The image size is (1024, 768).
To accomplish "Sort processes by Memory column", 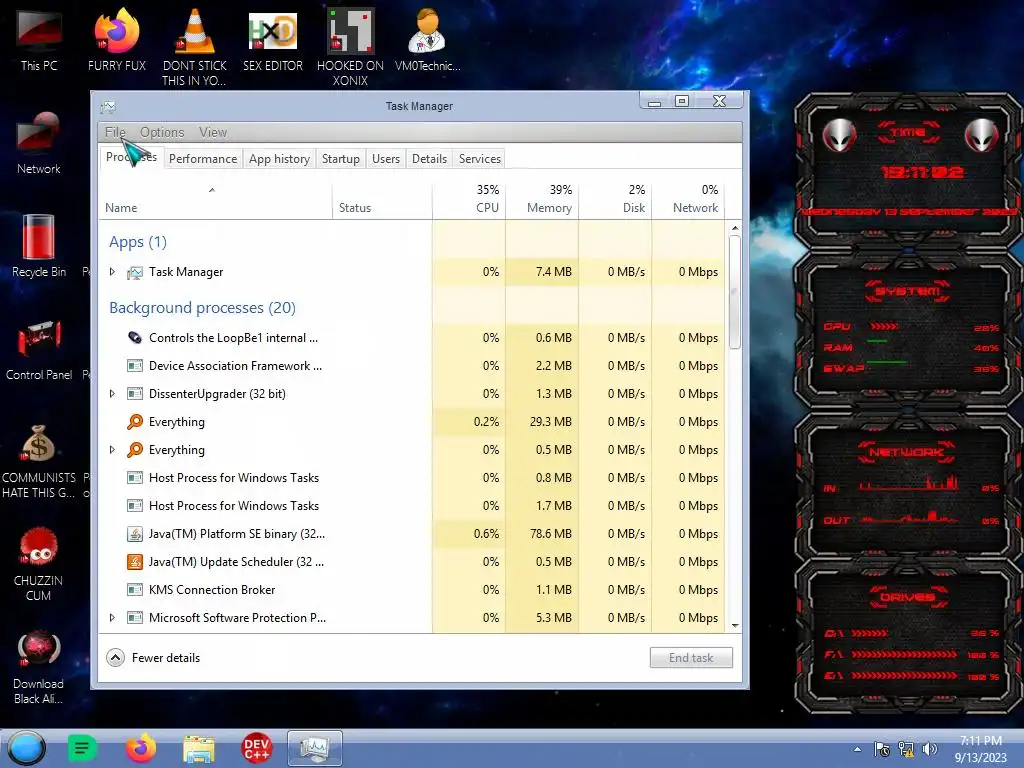I will pyautogui.click(x=542, y=200).
